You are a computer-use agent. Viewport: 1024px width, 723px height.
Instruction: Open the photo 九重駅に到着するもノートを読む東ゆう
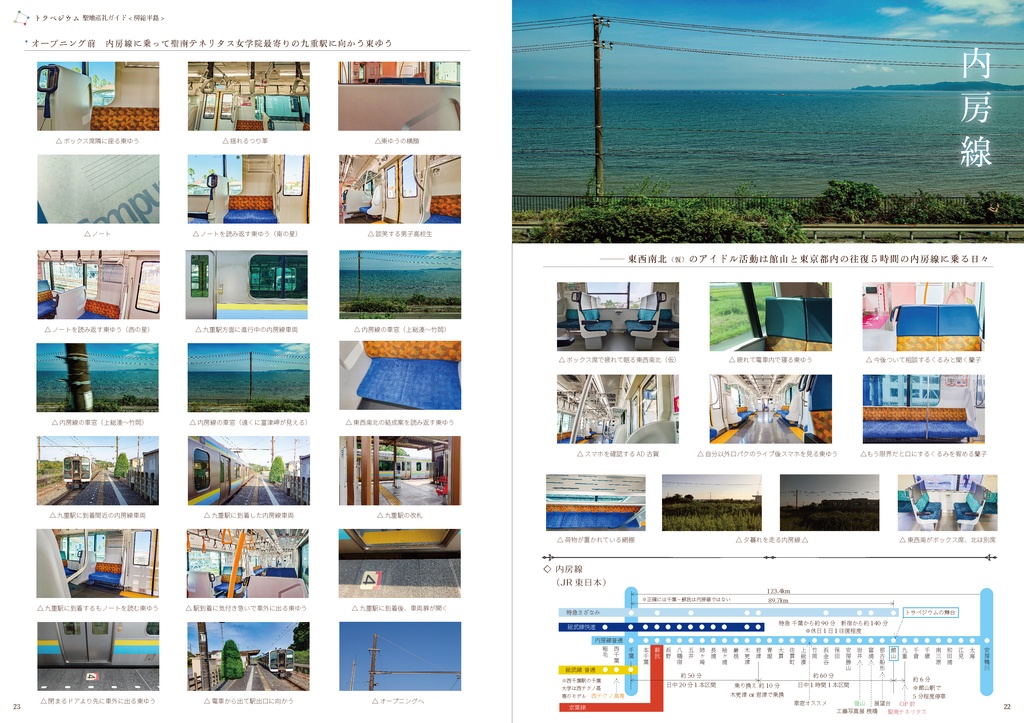97,563
